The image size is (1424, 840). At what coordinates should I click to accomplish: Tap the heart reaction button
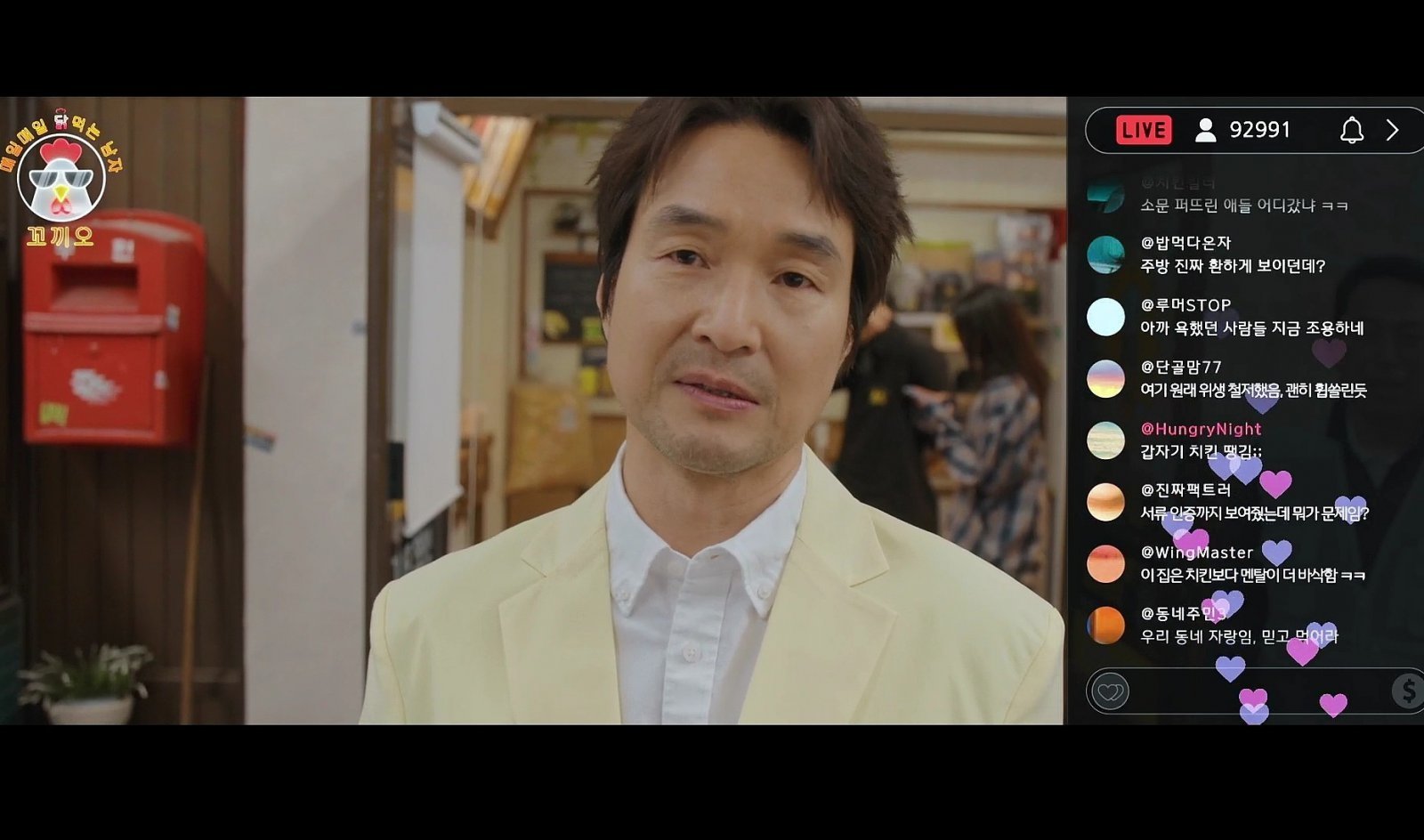click(1109, 691)
